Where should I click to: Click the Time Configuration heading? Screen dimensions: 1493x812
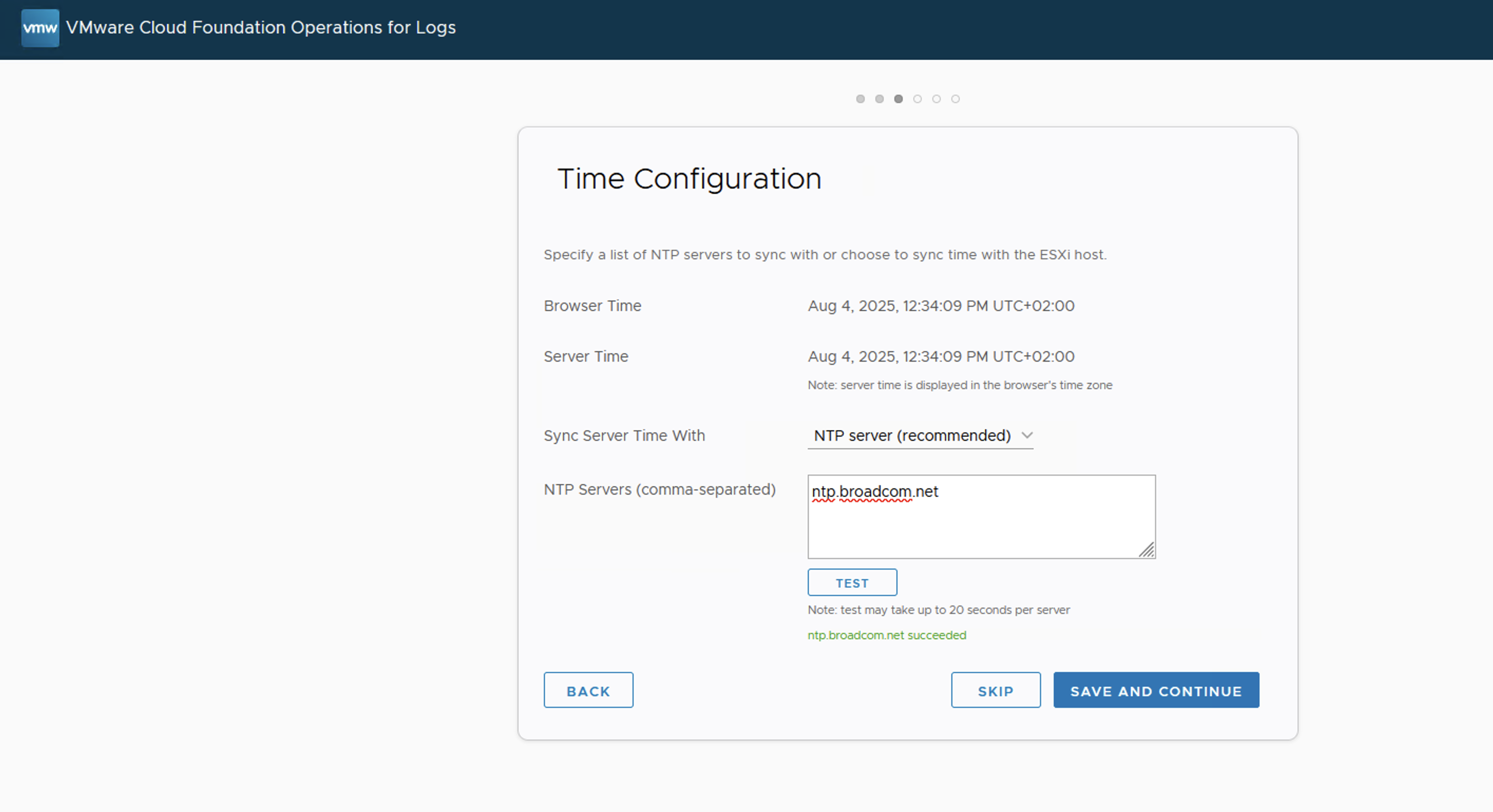pyautogui.click(x=689, y=178)
